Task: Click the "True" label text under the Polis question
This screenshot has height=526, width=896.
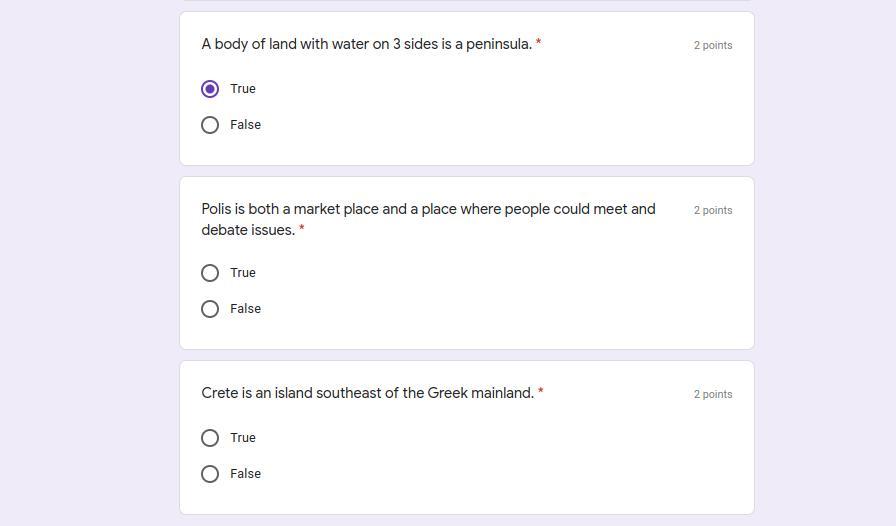Action: [x=243, y=273]
